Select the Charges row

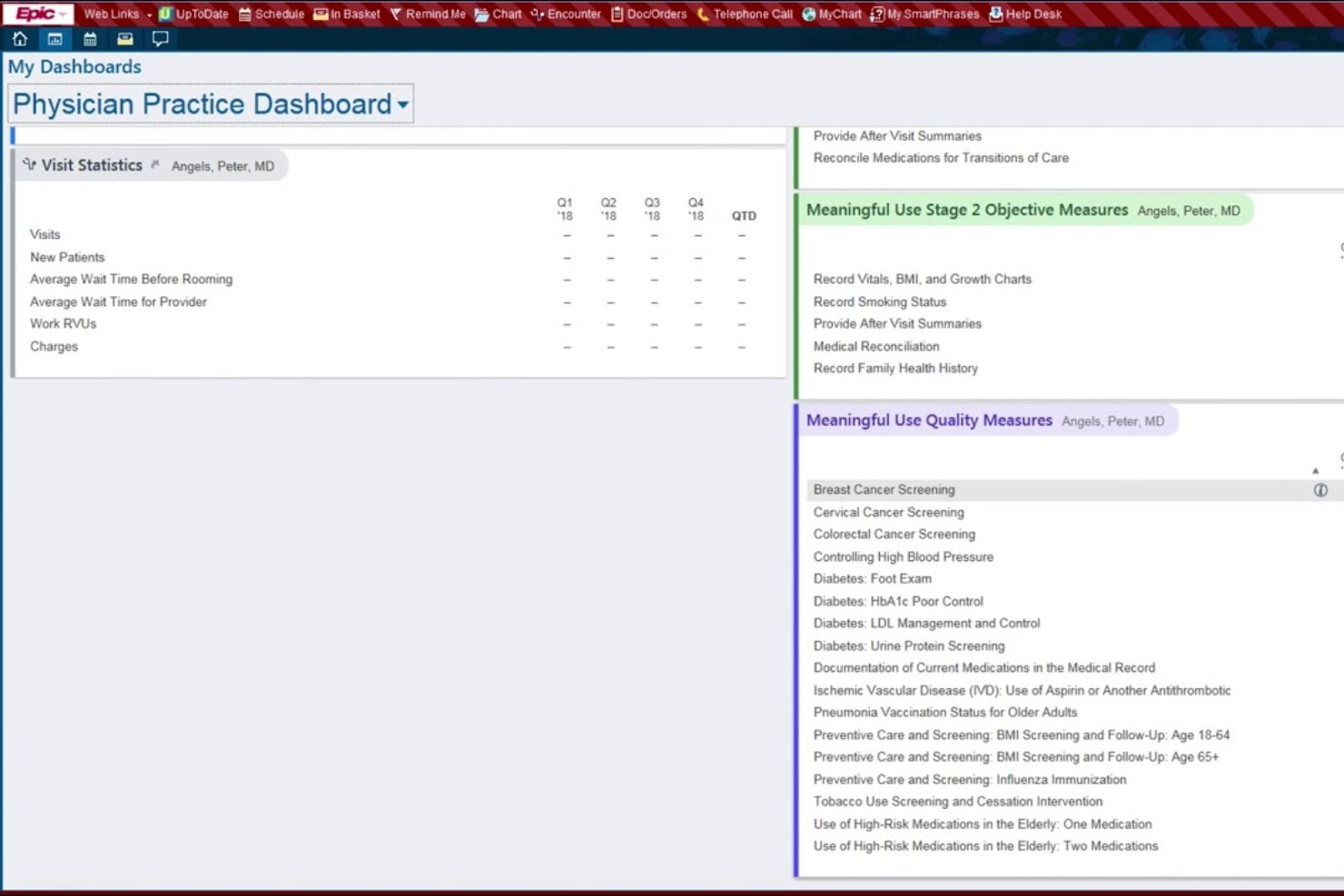click(398, 346)
